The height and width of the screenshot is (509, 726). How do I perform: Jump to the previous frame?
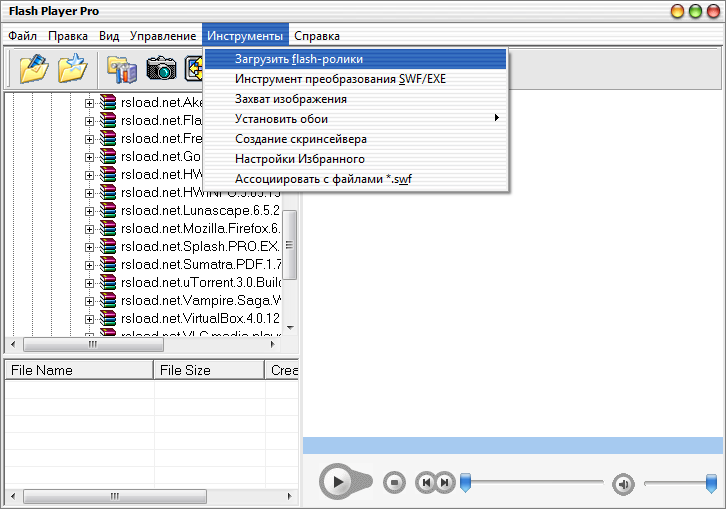click(426, 483)
